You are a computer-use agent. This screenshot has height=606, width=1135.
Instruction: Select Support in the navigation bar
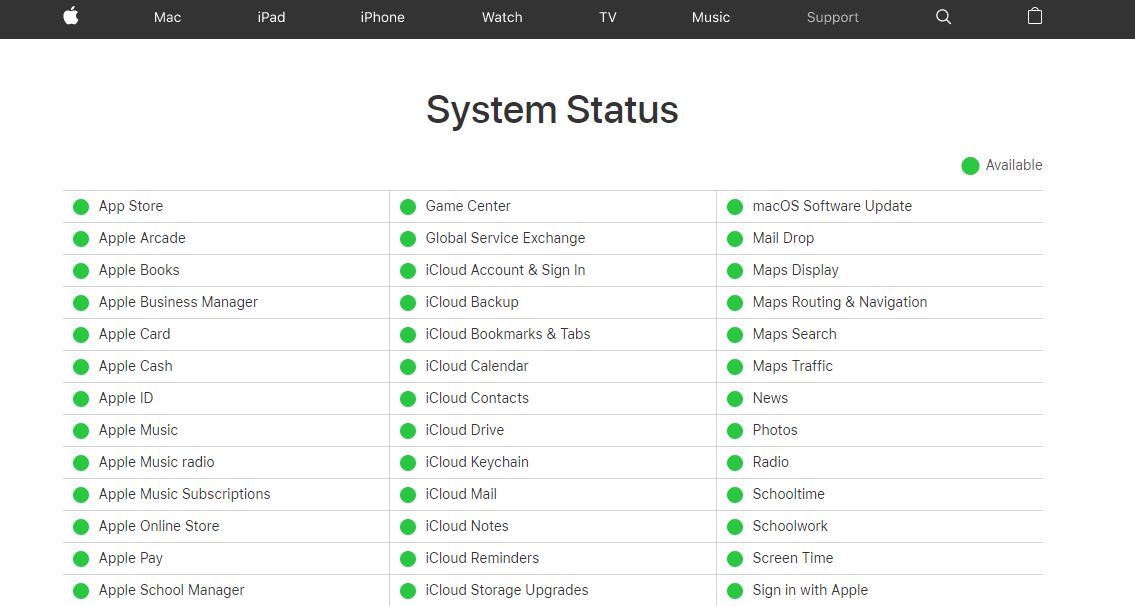832,17
